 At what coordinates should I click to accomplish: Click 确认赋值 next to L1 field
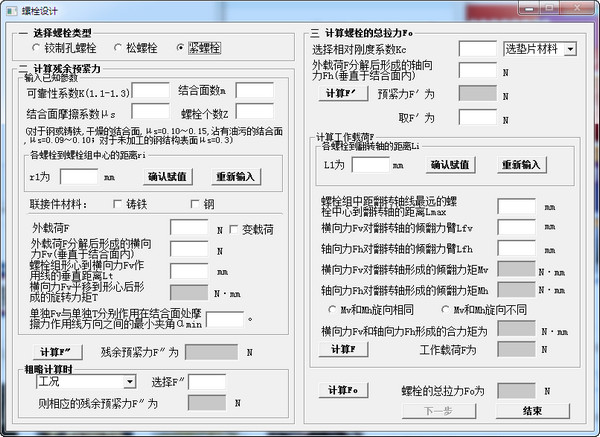coord(450,165)
